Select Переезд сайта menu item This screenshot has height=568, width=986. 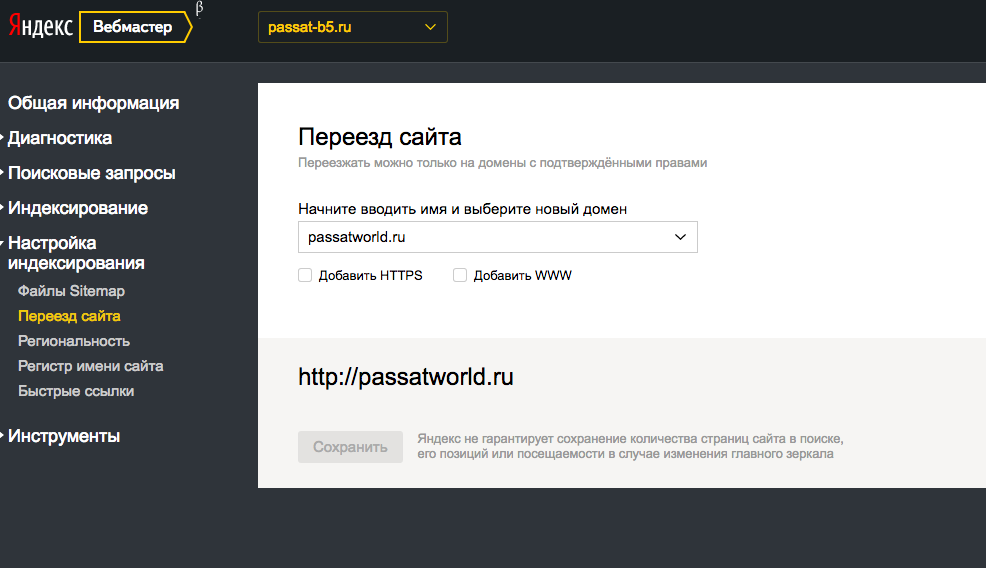pos(69,316)
